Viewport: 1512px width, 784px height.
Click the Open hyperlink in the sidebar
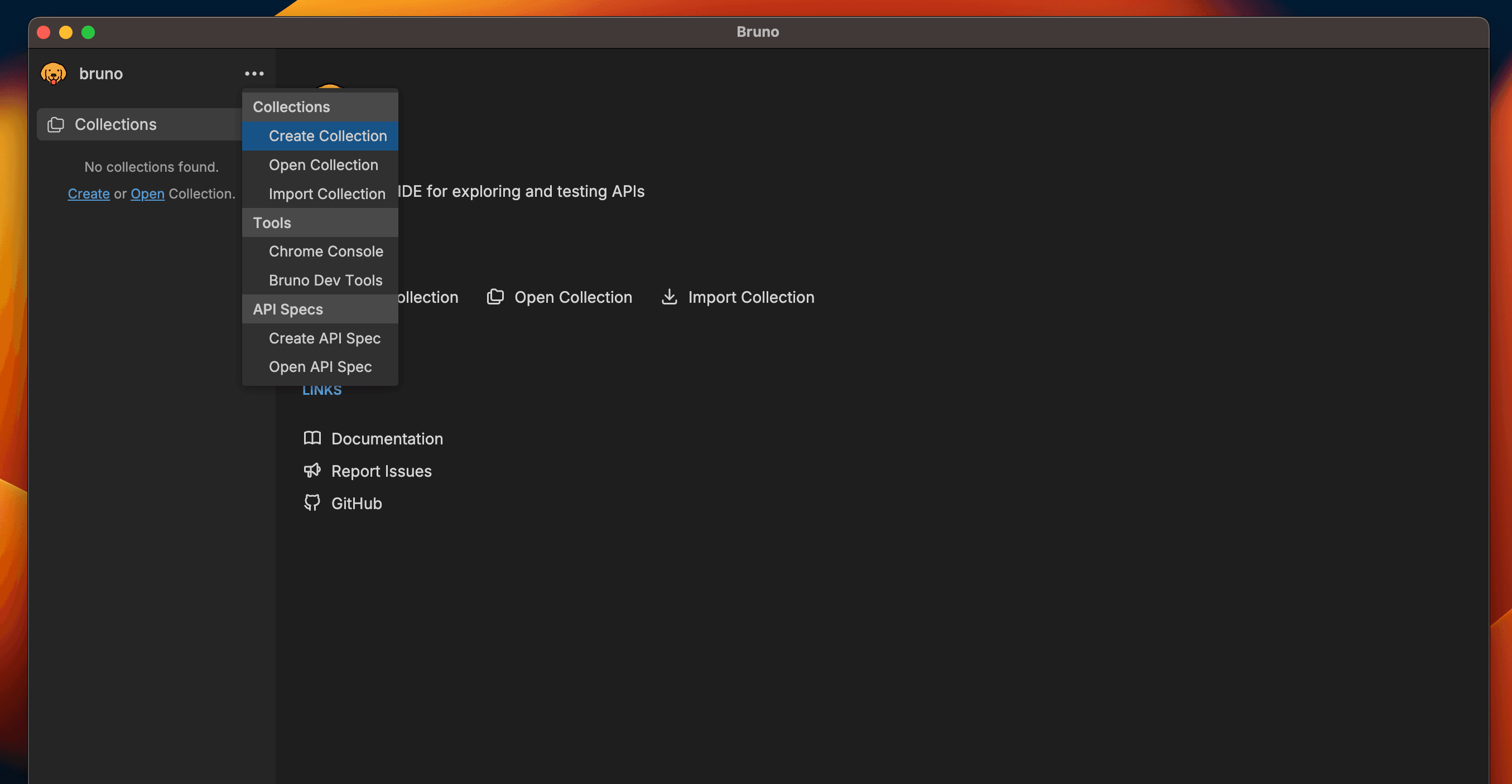(x=147, y=193)
